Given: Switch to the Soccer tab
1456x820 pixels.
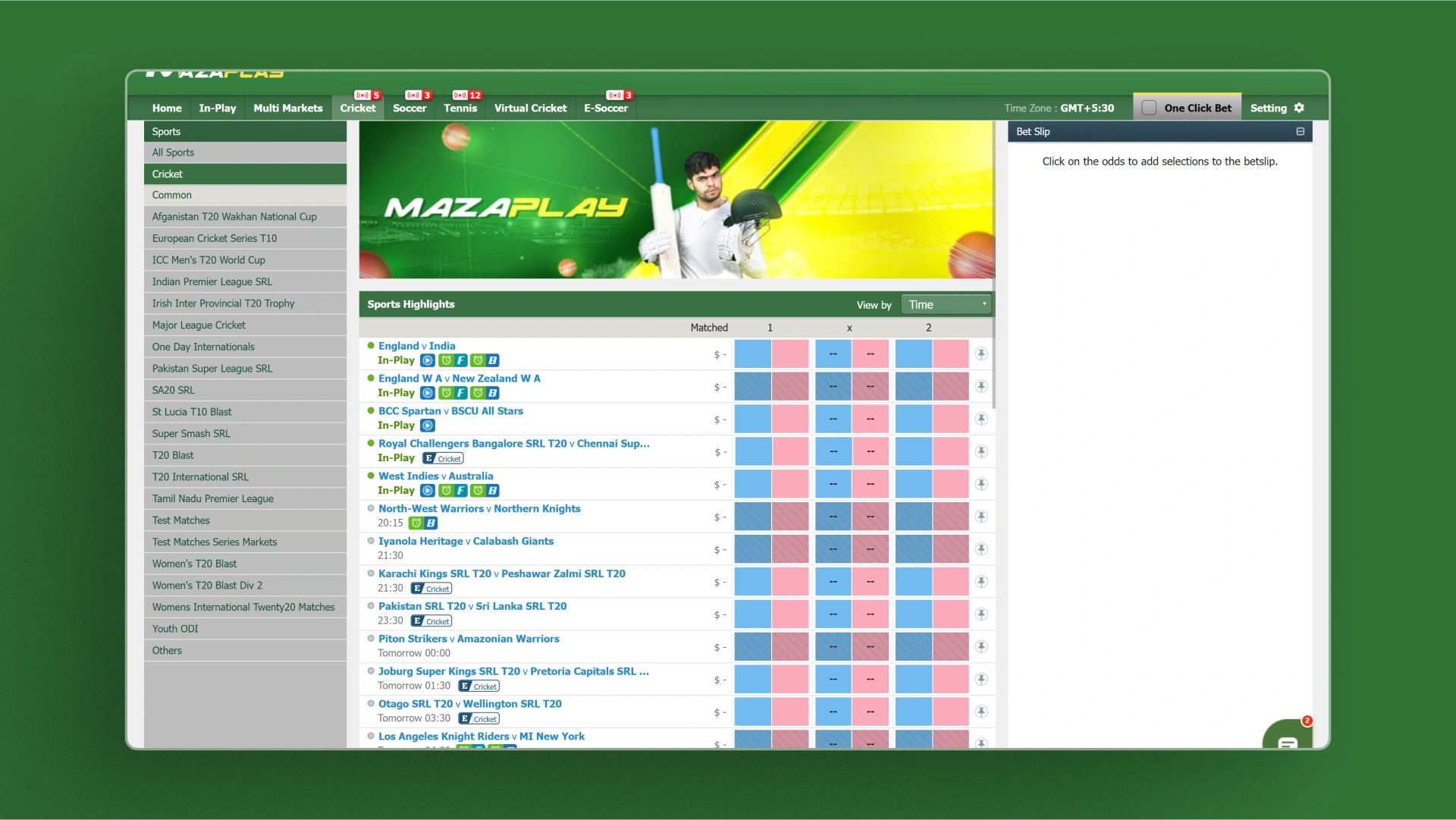Looking at the screenshot, I should point(409,108).
